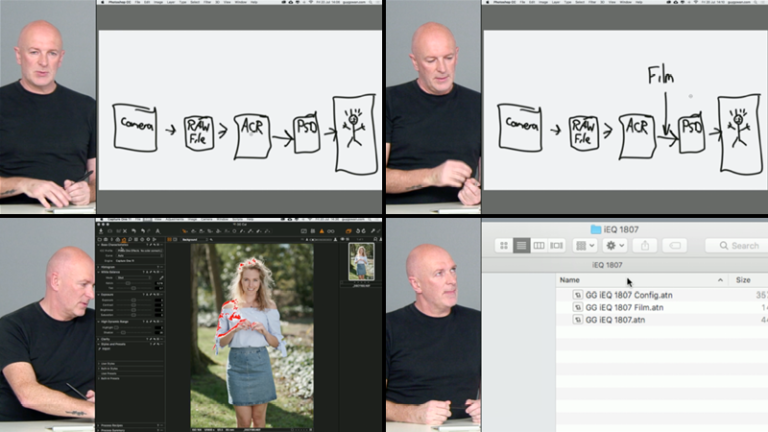This screenshot has height=432, width=768.
Task: Sort files by Name column header
Action: (570, 280)
